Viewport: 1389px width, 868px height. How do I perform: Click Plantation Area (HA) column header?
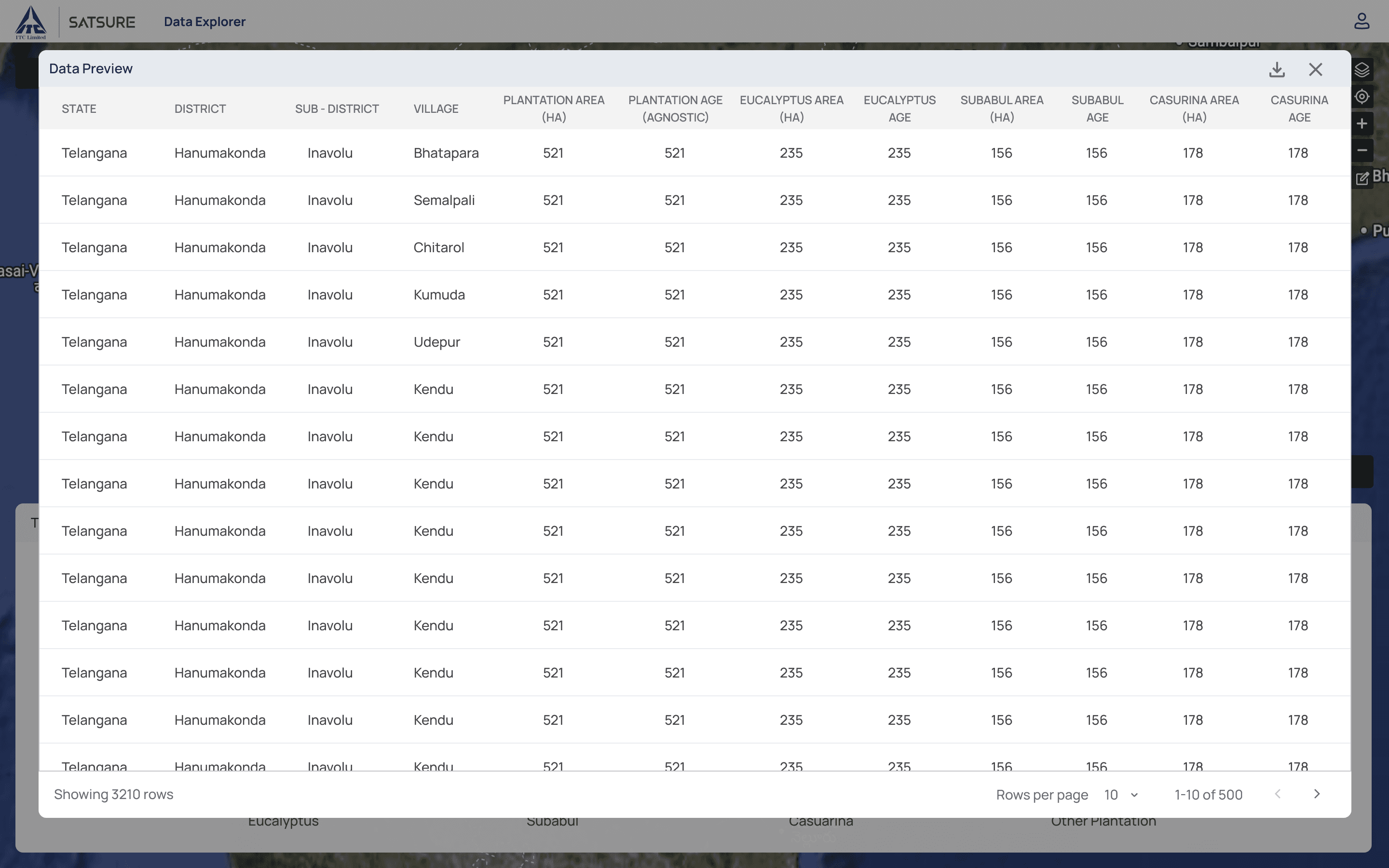[x=553, y=108]
